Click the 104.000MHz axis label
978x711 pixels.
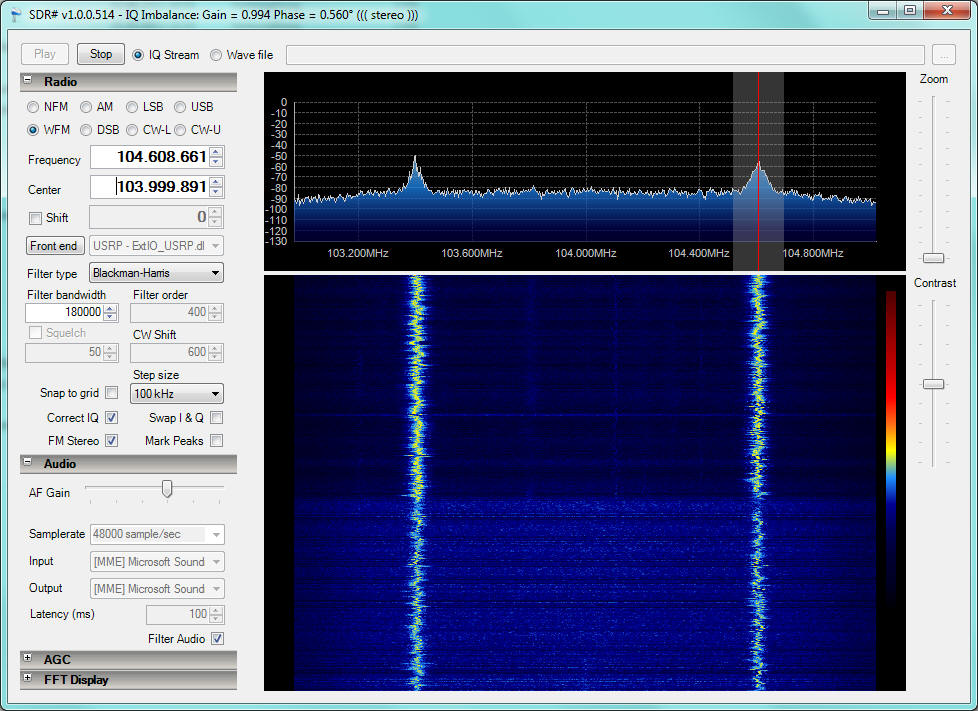coord(586,253)
